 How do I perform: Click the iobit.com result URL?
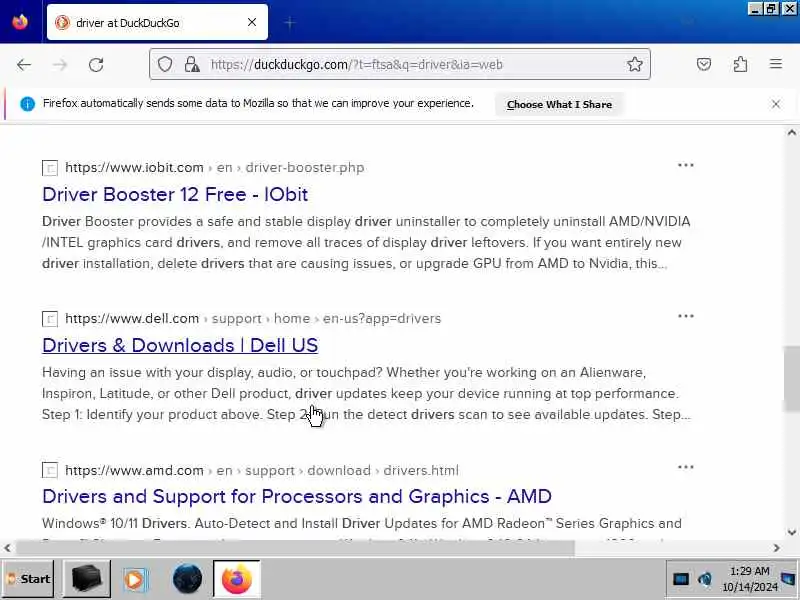click(x=215, y=167)
